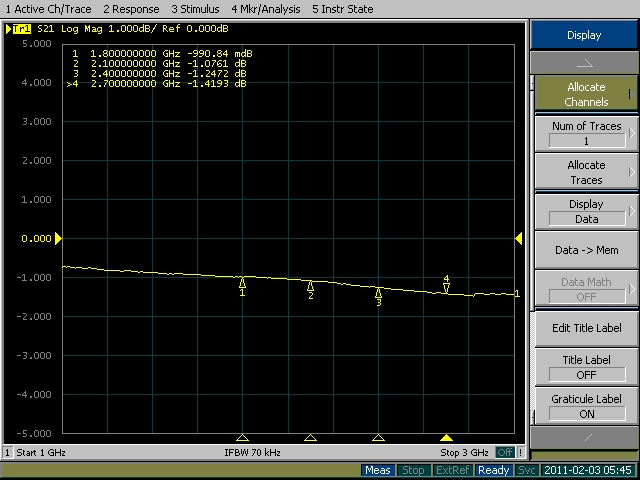
Task: Click the exclamation warning indicator
Action: click(520, 452)
